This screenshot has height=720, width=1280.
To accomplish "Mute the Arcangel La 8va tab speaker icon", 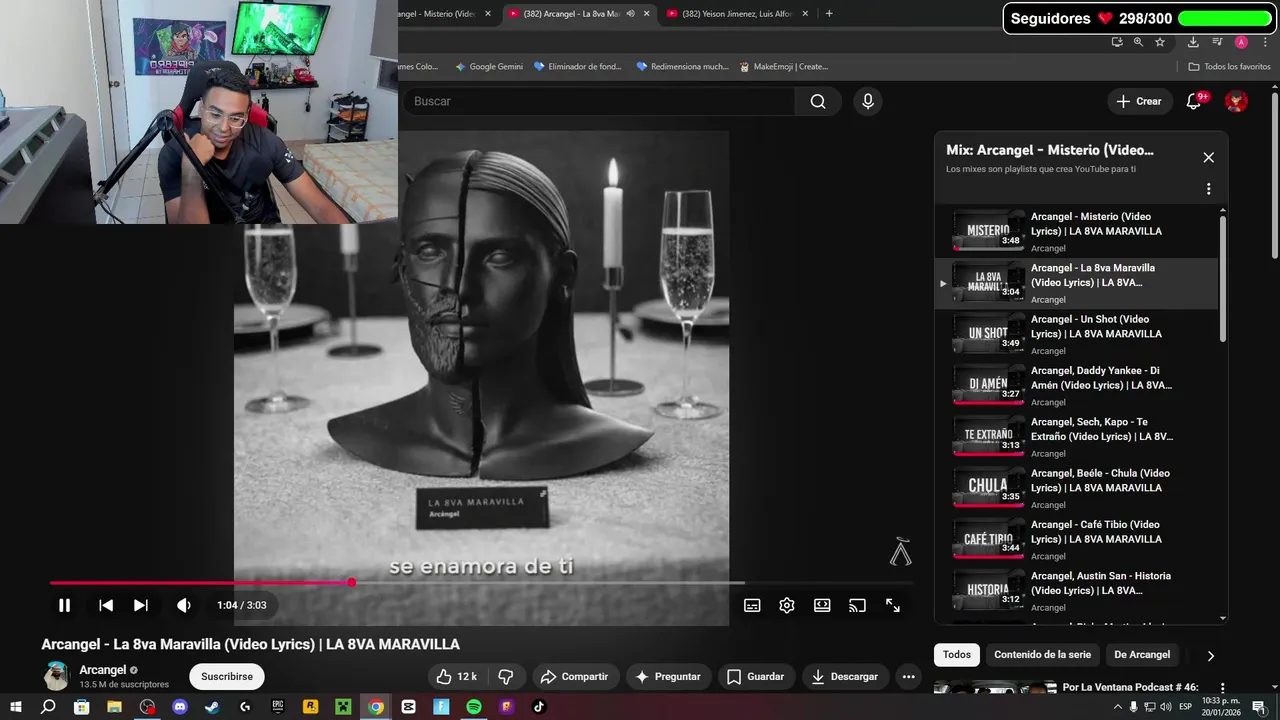I will point(631,14).
